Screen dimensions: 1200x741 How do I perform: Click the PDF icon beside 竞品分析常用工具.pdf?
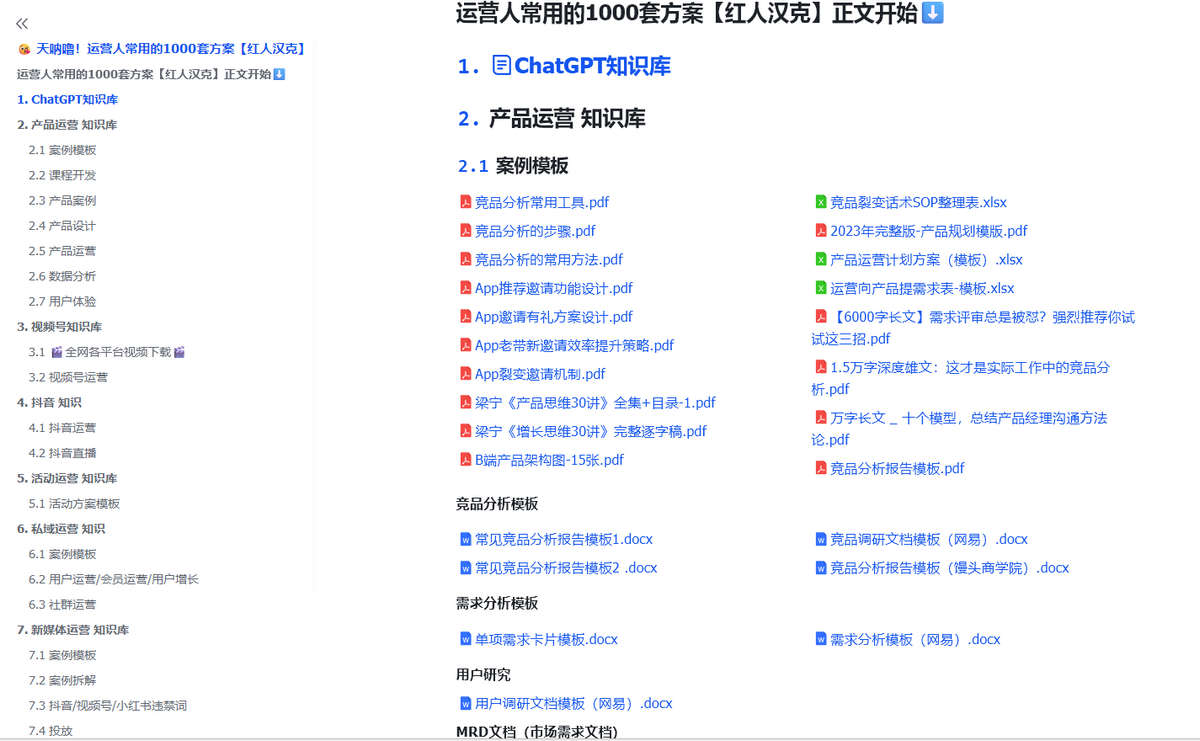[465, 202]
